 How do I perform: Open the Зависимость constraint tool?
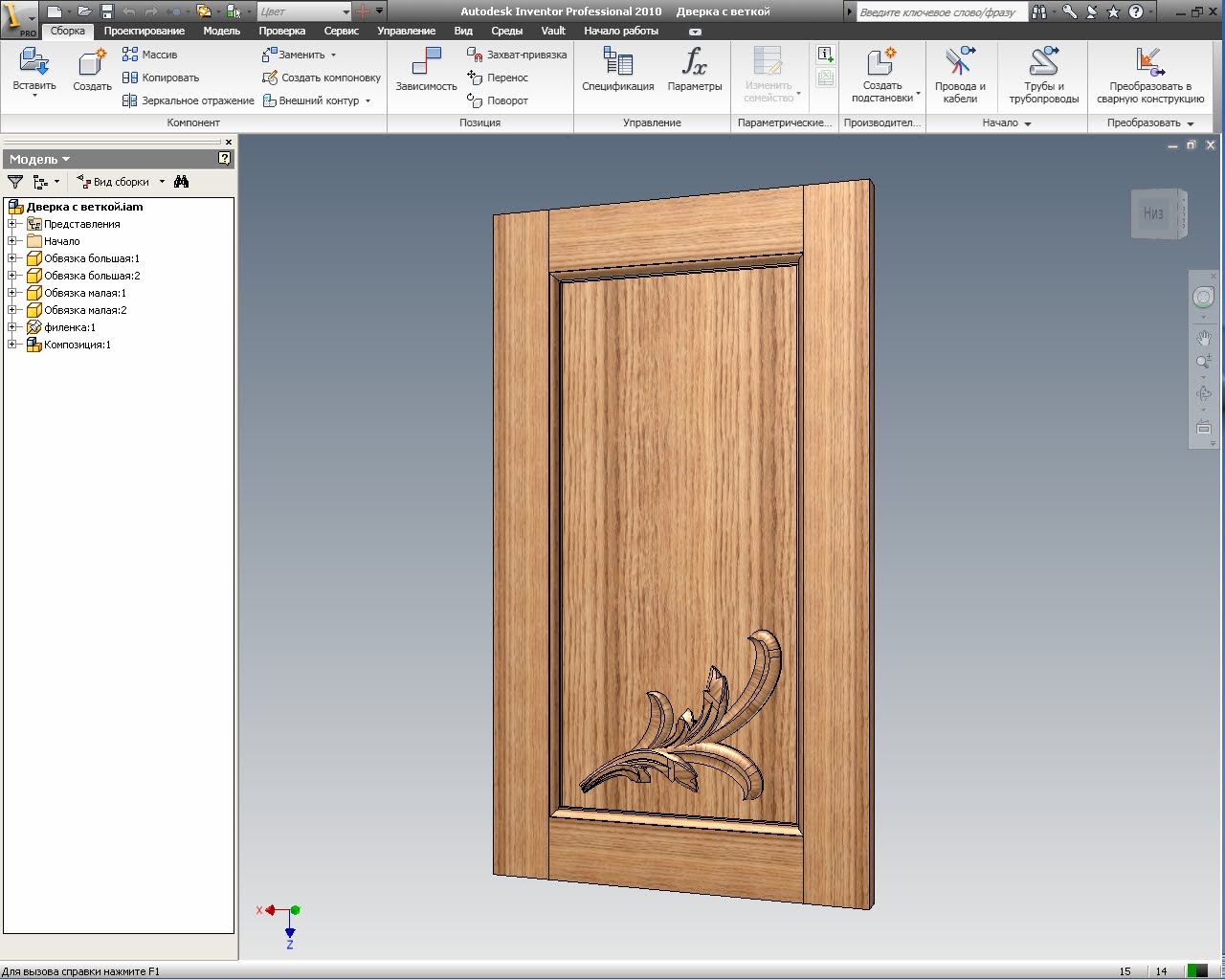pyautogui.click(x=426, y=71)
